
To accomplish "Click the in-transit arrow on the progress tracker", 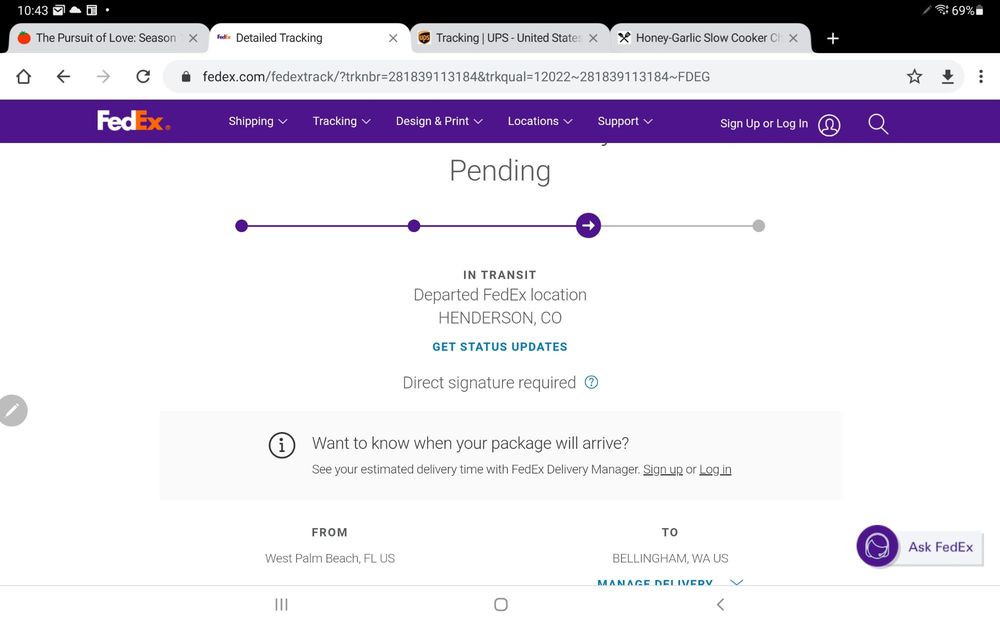I will pos(588,226).
